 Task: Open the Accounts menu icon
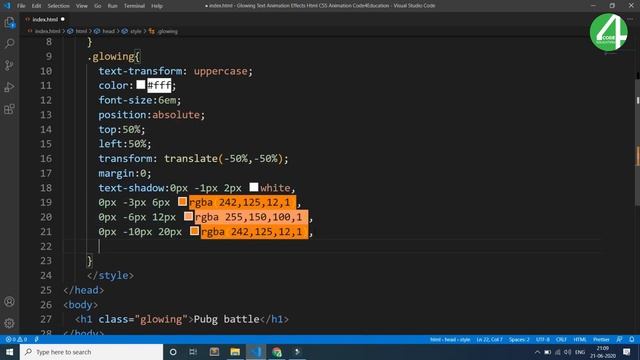tap(9, 302)
